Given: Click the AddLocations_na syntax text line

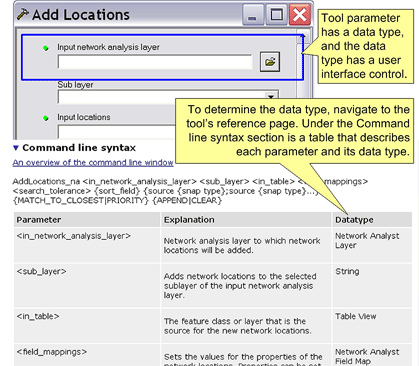Looking at the screenshot, I should tap(190, 181).
